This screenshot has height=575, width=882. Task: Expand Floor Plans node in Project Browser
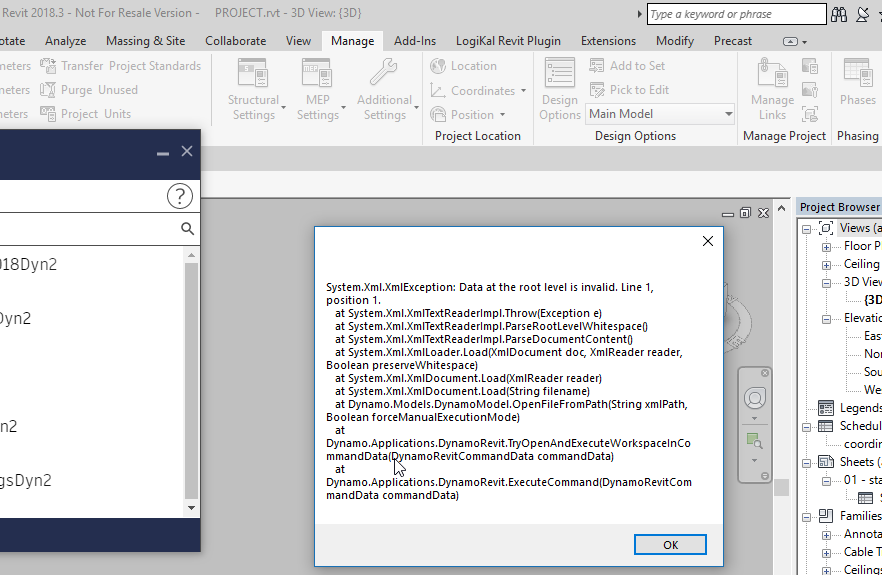click(x=826, y=247)
